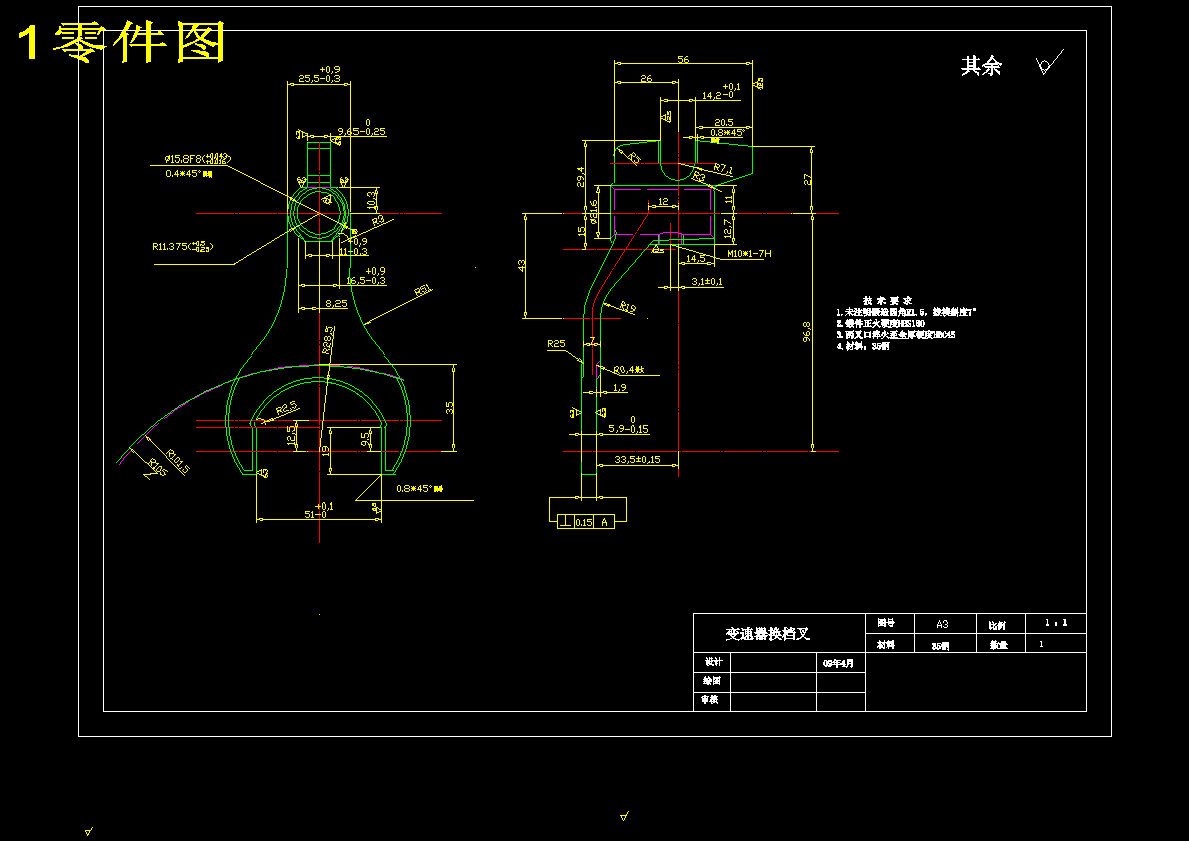Click the 10,3 vertical dimension

point(372,199)
